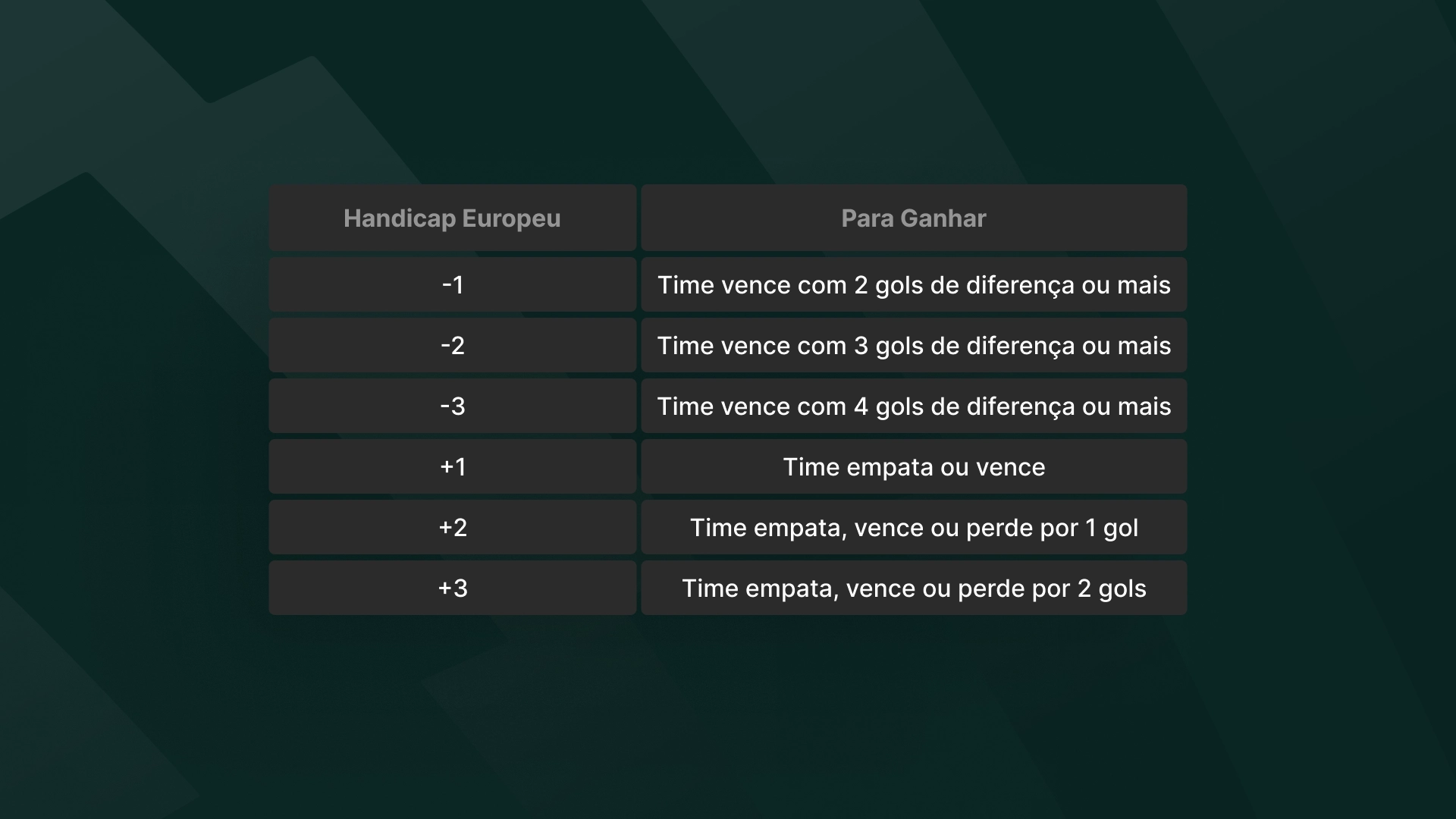Click the '4 gols de diferença ou mais' cell

(x=913, y=406)
